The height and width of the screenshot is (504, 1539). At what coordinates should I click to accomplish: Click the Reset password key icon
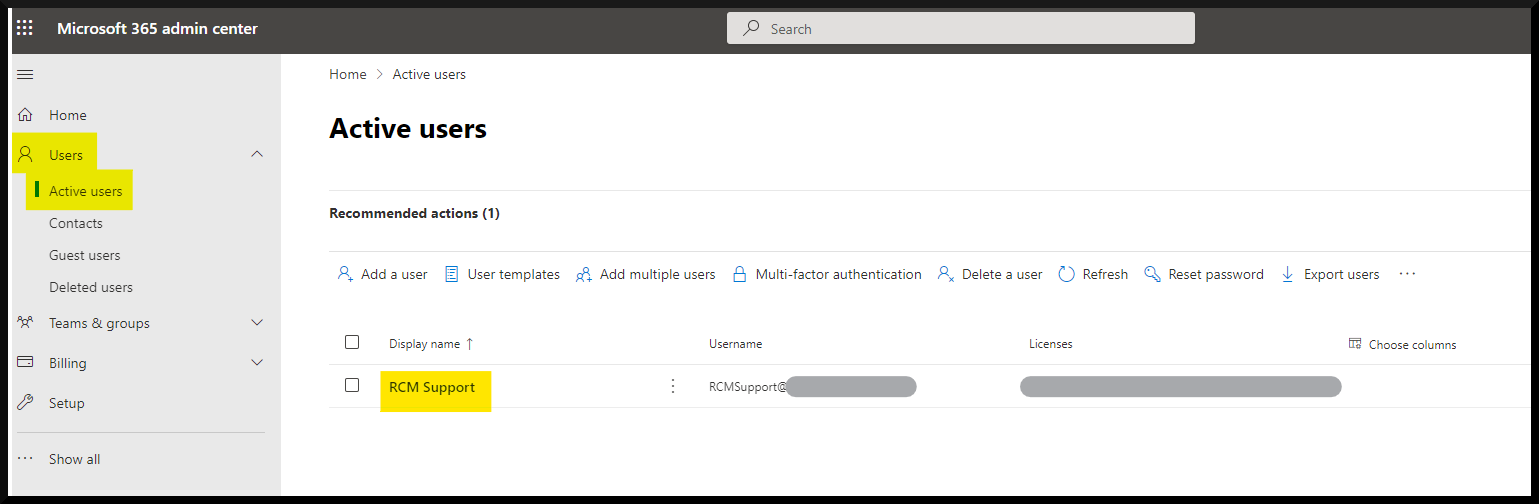[x=1152, y=274]
